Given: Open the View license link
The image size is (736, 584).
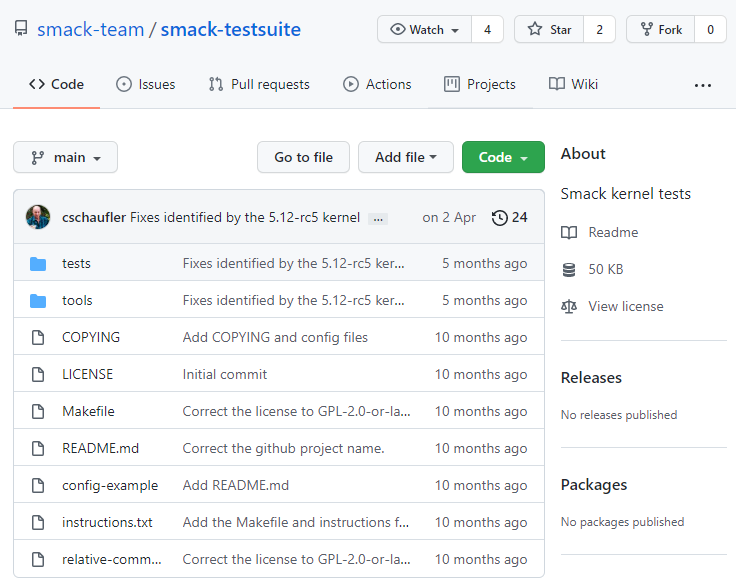Looking at the screenshot, I should click(626, 307).
